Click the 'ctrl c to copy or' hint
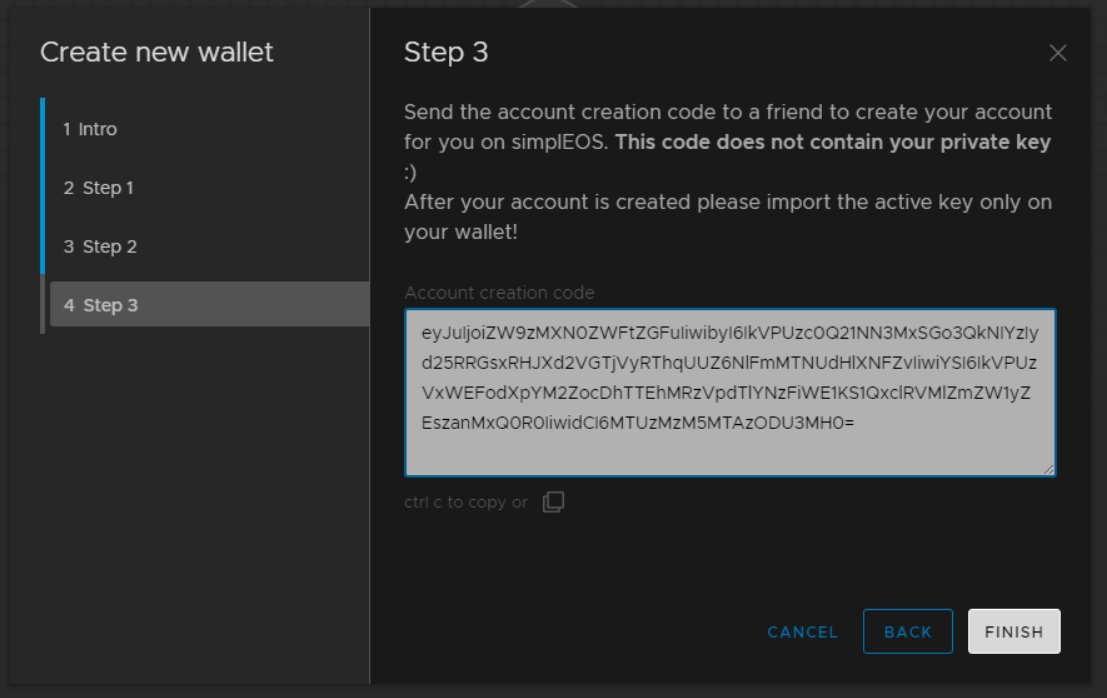 pyautogui.click(x=466, y=502)
